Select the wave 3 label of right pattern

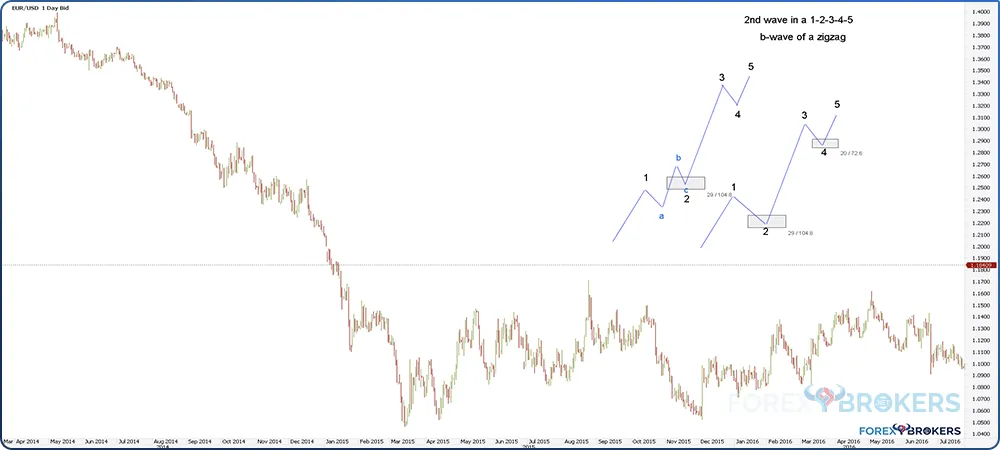click(804, 116)
